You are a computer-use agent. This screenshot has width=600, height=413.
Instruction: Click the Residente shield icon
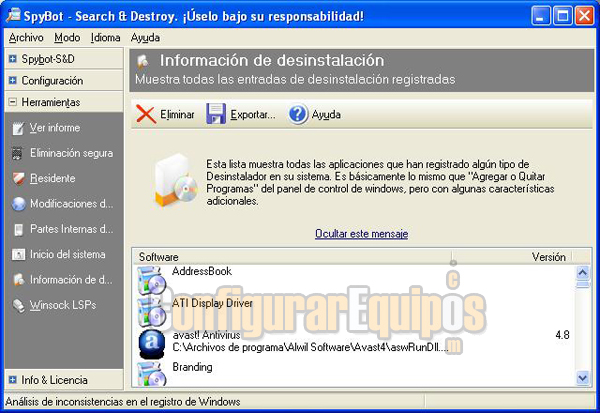(18, 178)
